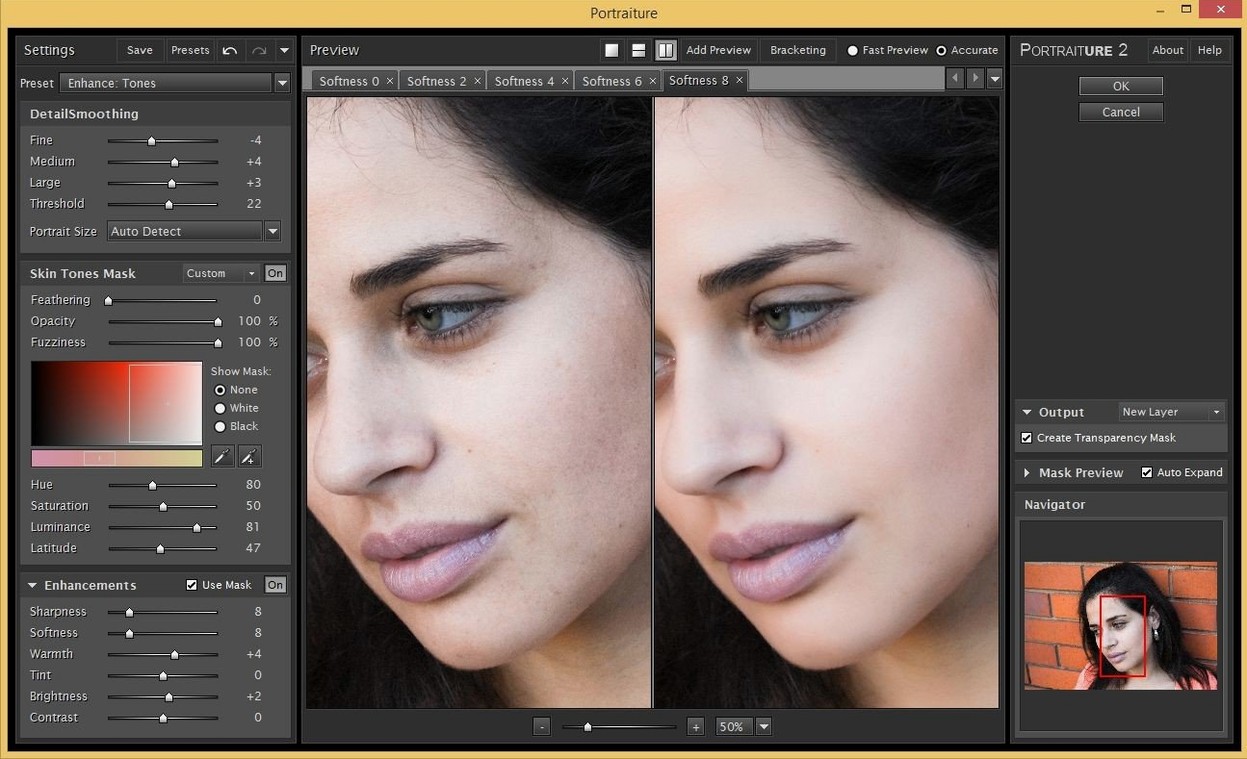The height and width of the screenshot is (759, 1247).
Task: Toggle Auto Expand checkbox
Action: pos(1147,472)
